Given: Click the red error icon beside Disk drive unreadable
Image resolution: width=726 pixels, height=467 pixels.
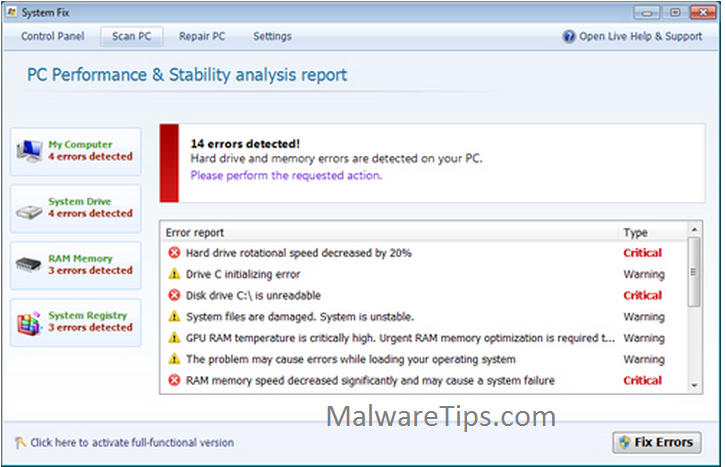Looking at the screenshot, I should [174, 295].
